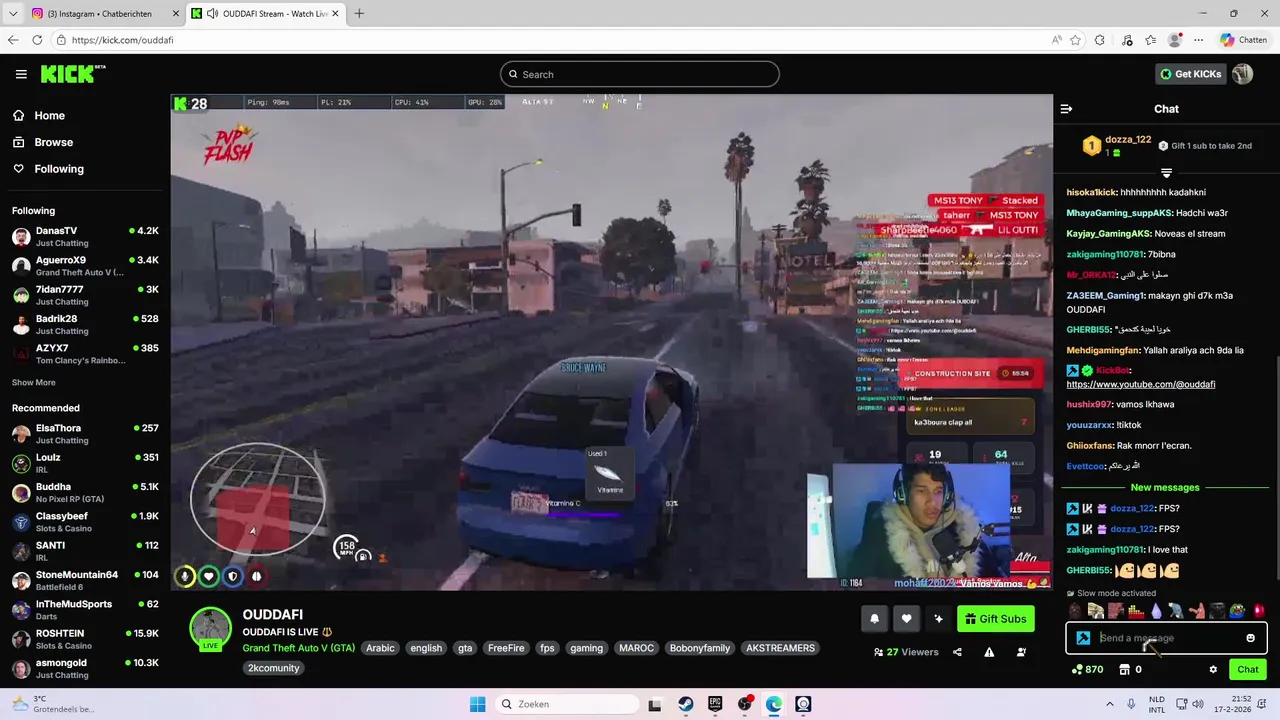Open a new browser tab
1280x720 pixels.
359,14
